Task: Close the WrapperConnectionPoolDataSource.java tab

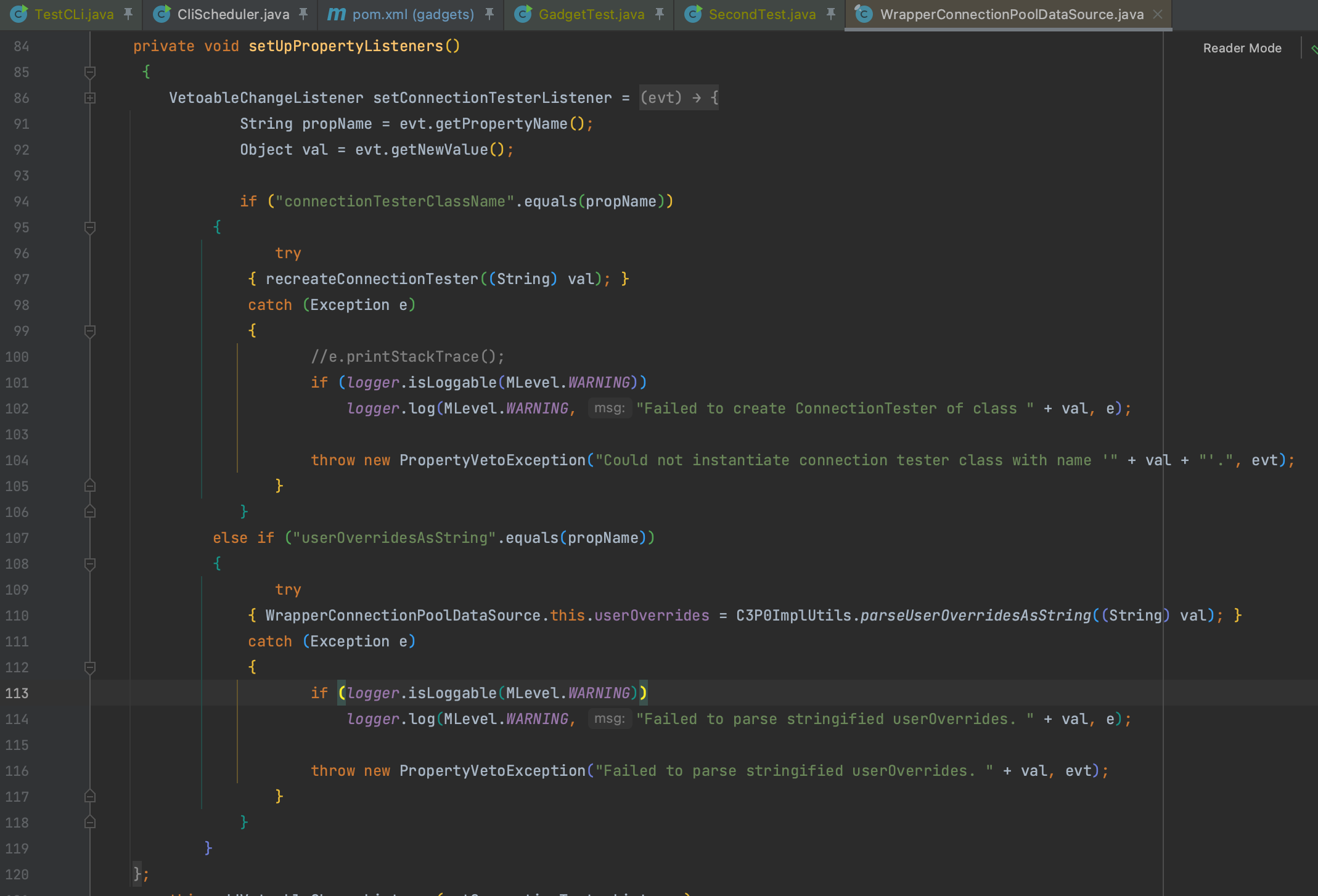Action: pyautogui.click(x=1158, y=14)
